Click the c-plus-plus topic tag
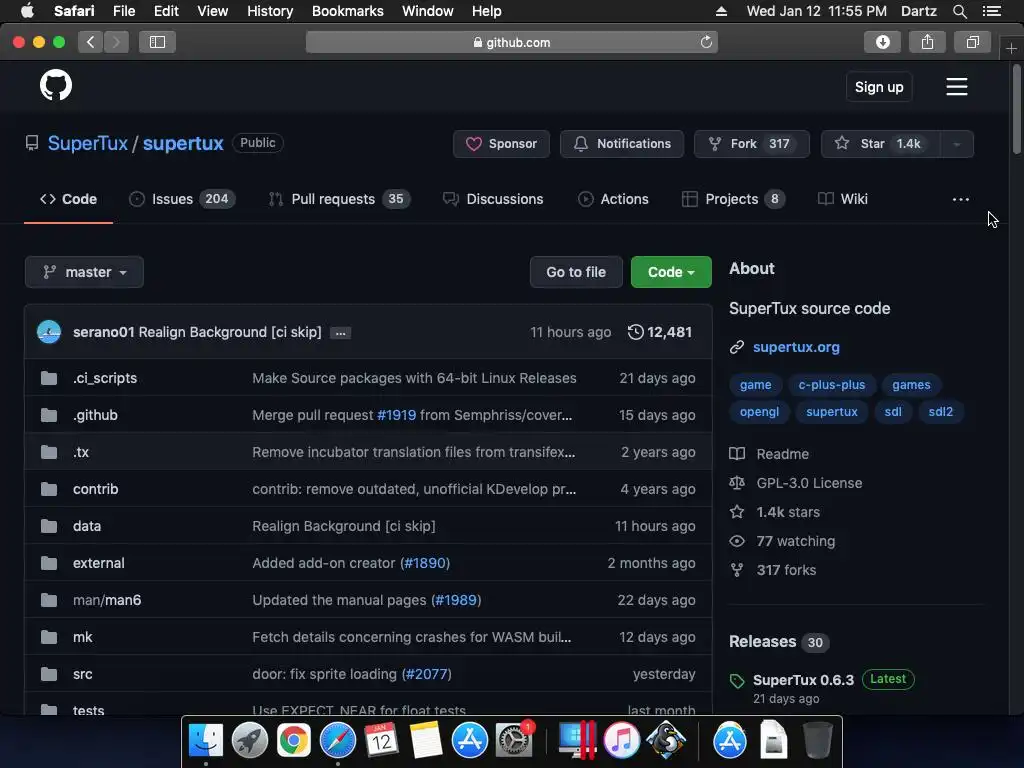 click(831, 385)
